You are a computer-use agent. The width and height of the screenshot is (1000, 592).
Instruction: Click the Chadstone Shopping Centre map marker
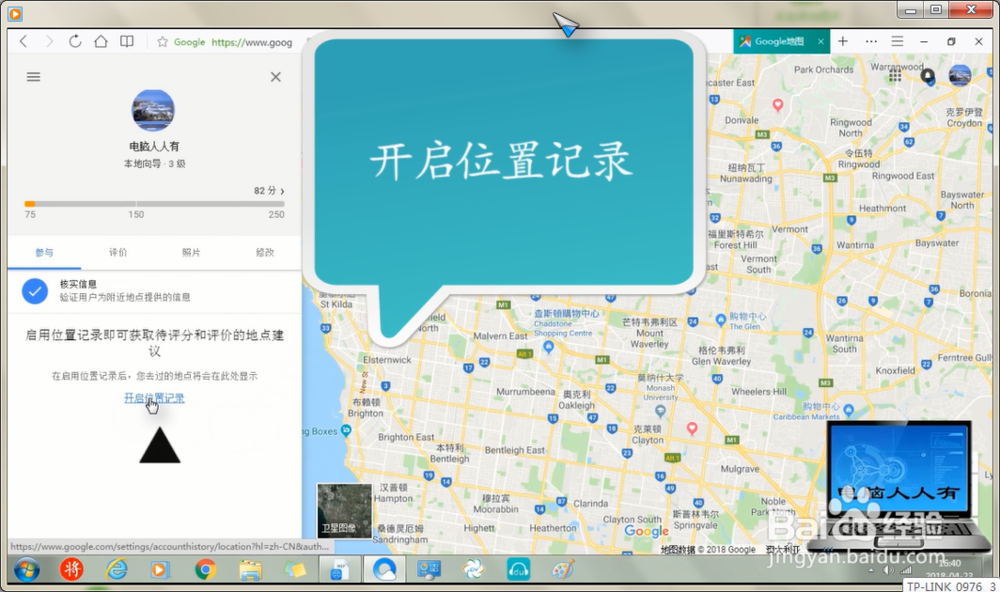[x=548, y=346]
